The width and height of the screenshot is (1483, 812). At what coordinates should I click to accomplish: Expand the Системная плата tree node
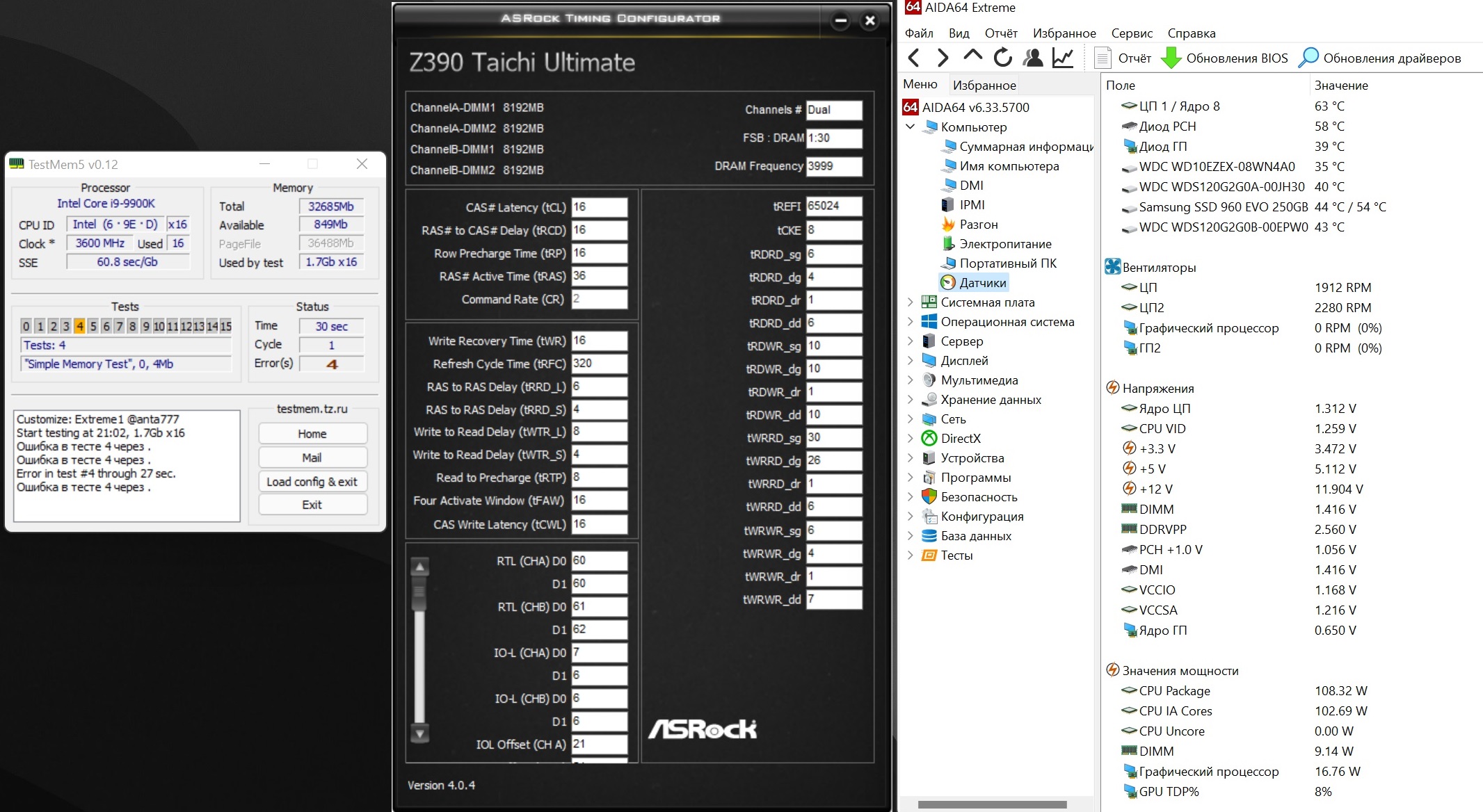tap(910, 302)
